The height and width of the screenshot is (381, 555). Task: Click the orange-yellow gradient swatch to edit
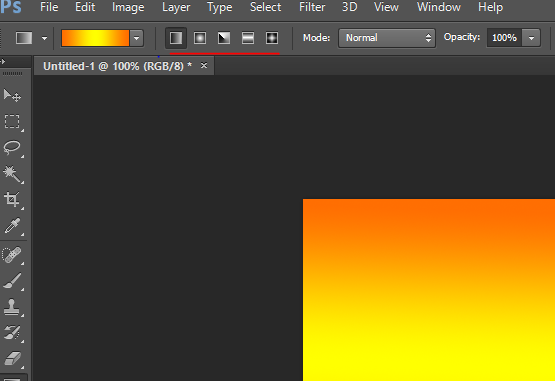(x=95, y=38)
